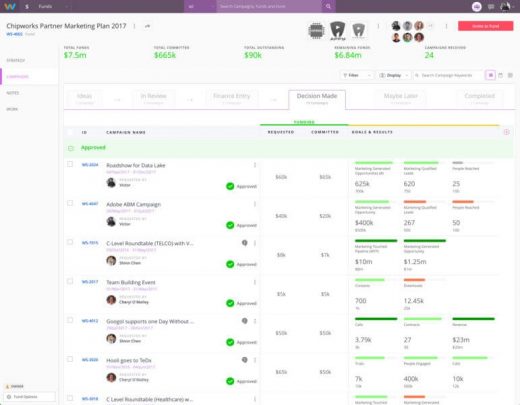Click the share arrow beside the plan title

(x=147, y=26)
